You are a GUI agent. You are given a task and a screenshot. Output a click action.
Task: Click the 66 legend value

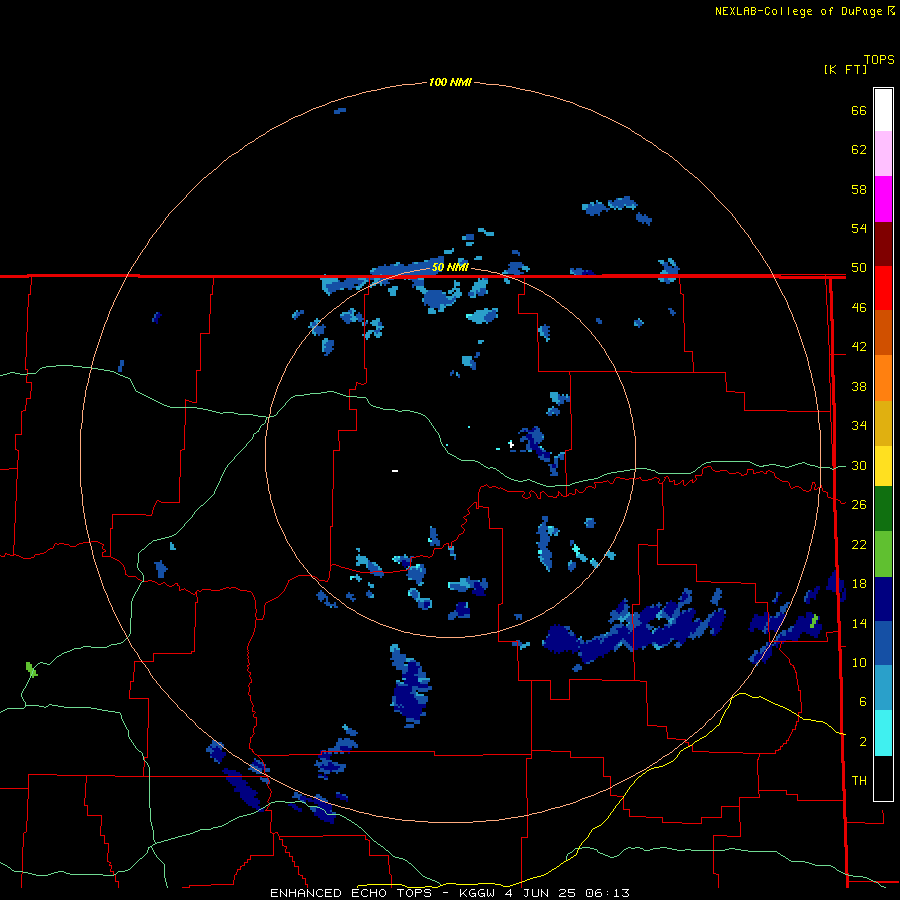point(859,110)
